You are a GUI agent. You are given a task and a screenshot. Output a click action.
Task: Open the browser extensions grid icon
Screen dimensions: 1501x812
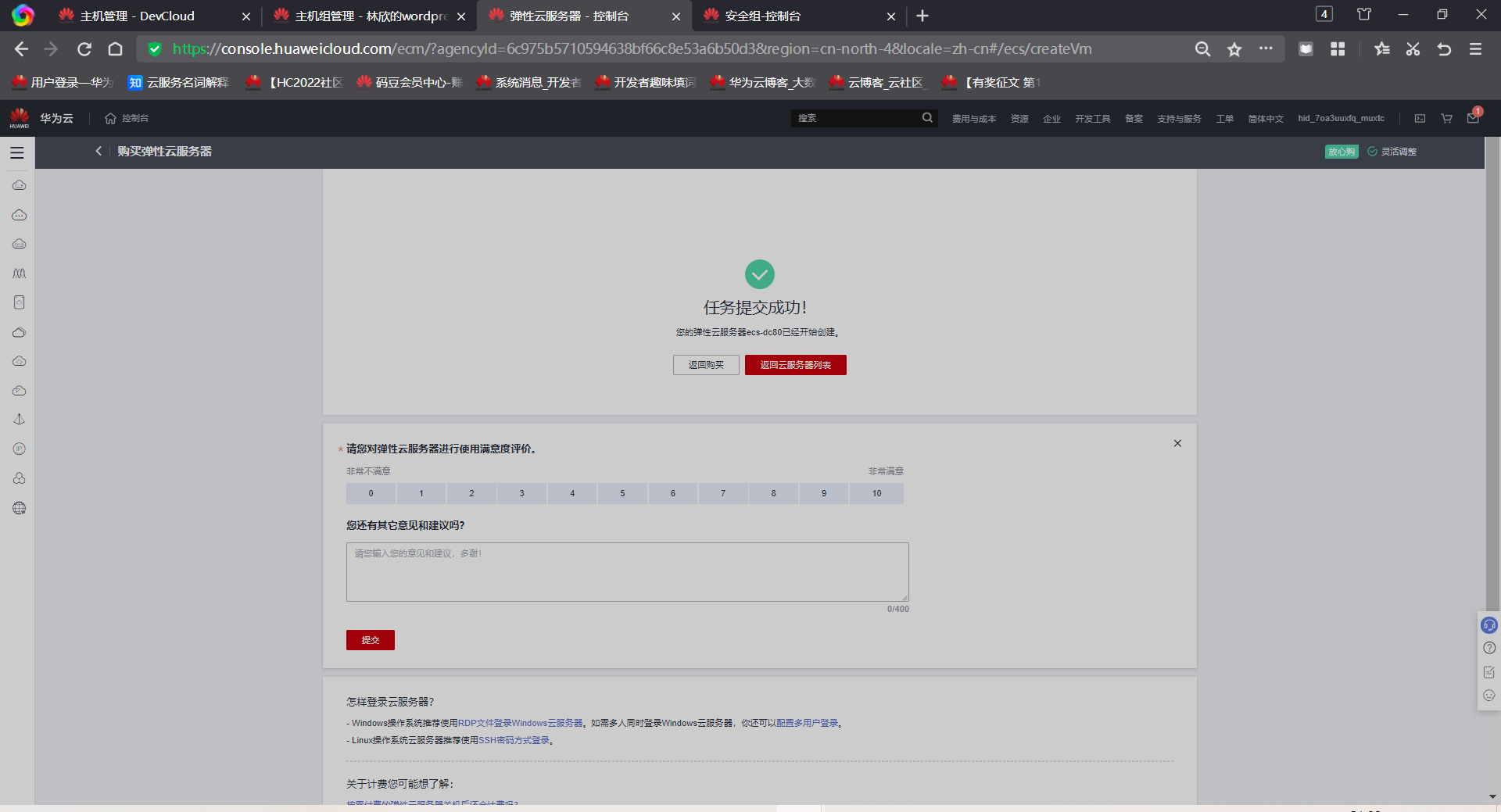[x=1338, y=49]
